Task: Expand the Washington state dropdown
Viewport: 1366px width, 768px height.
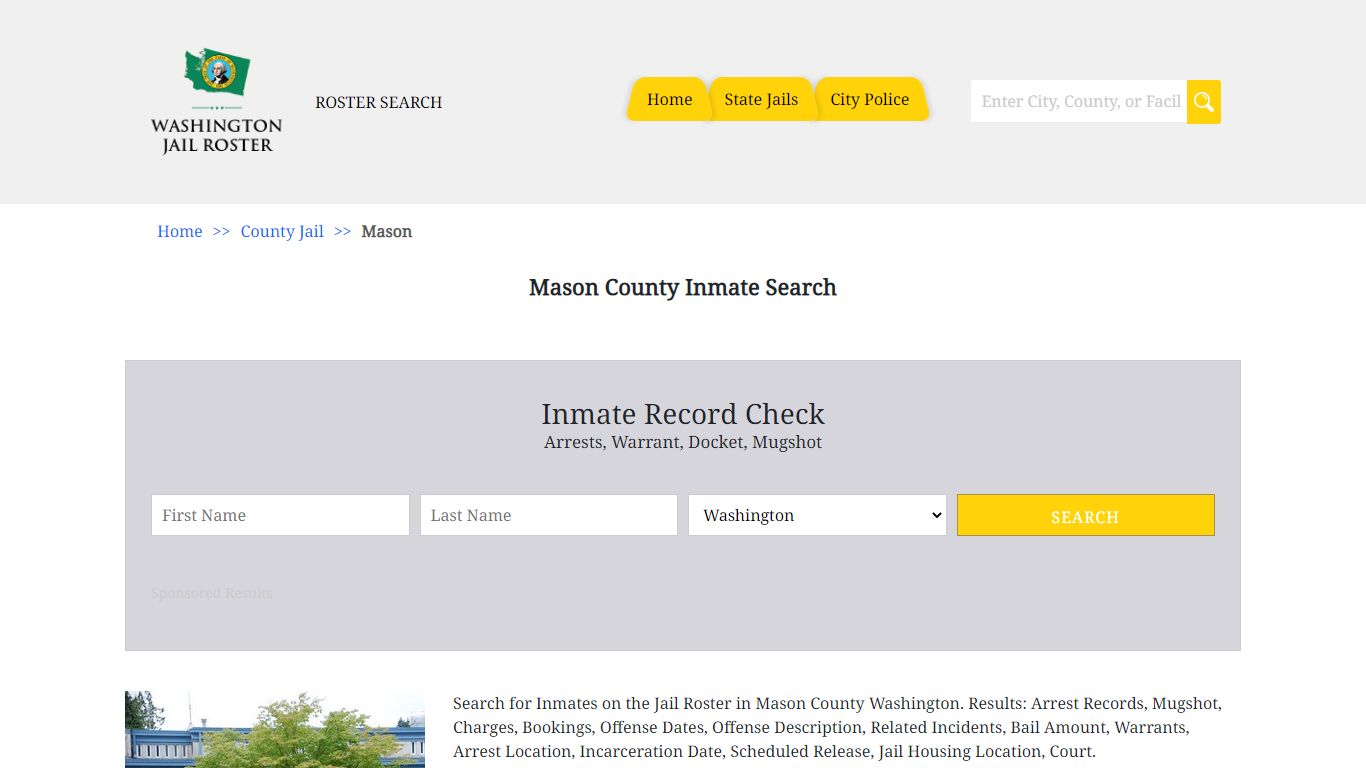Action: coord(817,515)
